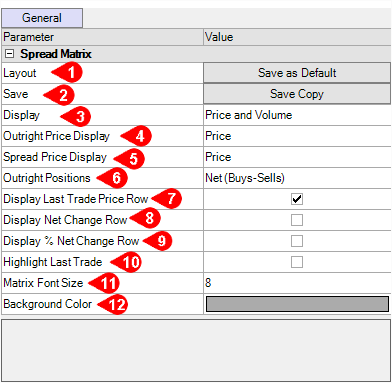Click the red callout marker numbered 5
The width and height of the screenshot is (392, 383).
pos(129,159)
